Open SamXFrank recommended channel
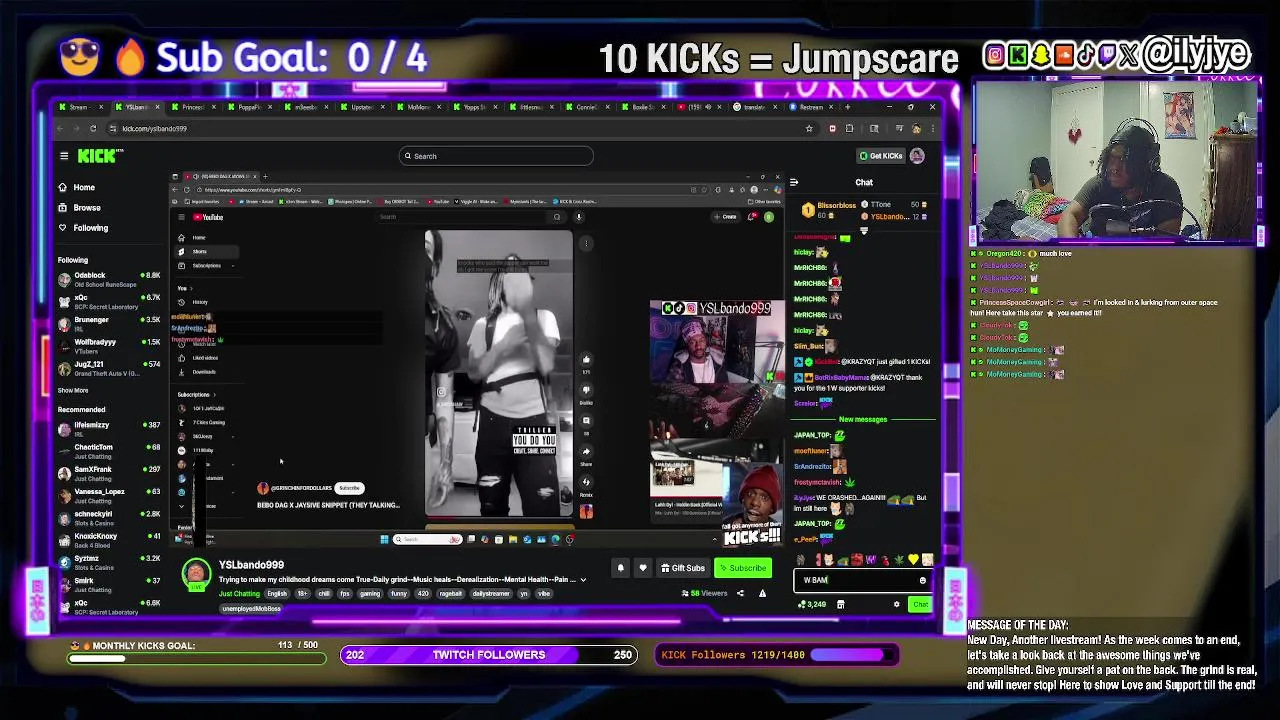1280x720 pixels. (109, 473)
